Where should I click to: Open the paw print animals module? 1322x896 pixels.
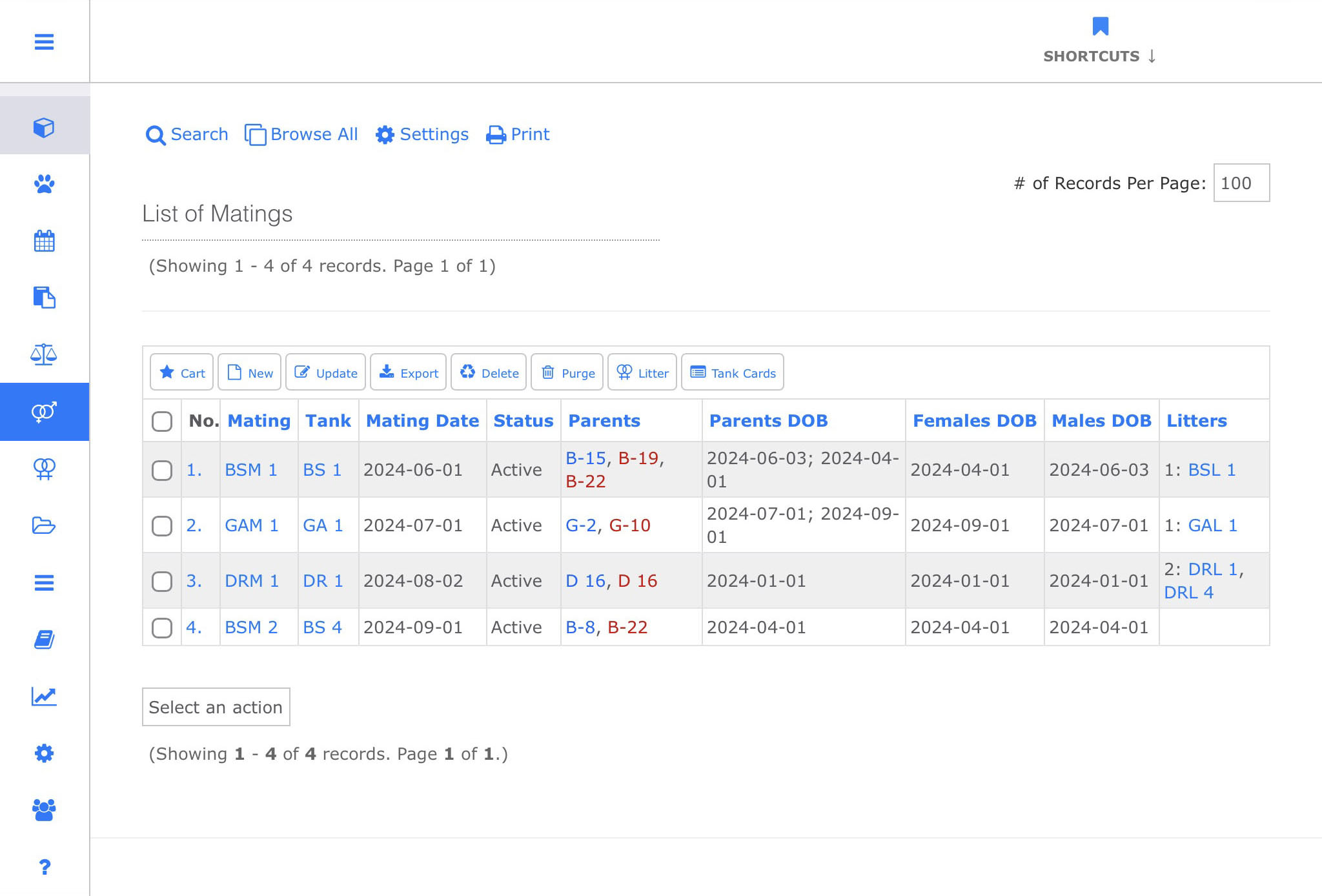pyautogui.click(x=44, y=184)
